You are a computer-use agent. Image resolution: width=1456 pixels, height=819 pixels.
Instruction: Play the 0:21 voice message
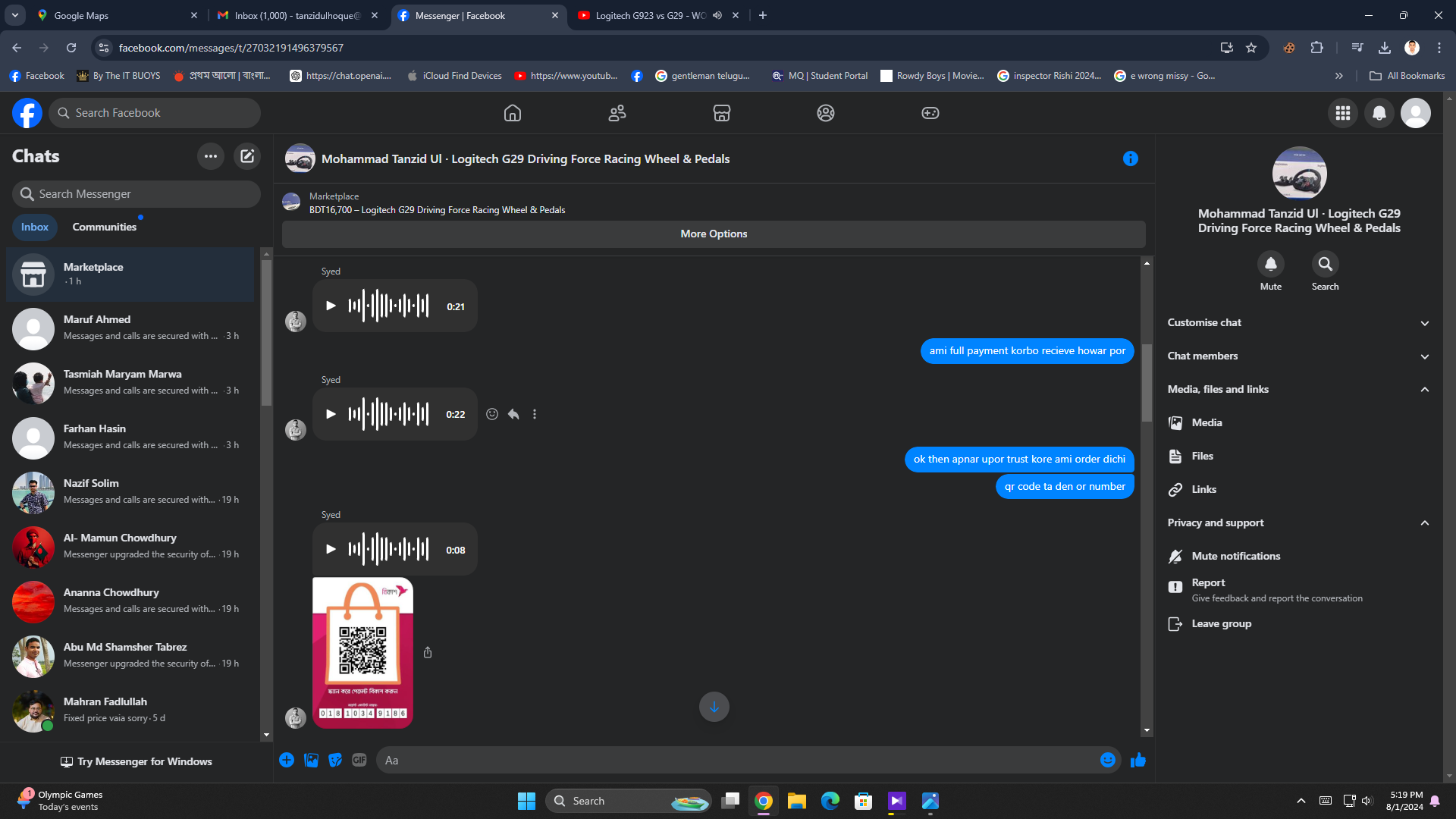tap(331, 306)
